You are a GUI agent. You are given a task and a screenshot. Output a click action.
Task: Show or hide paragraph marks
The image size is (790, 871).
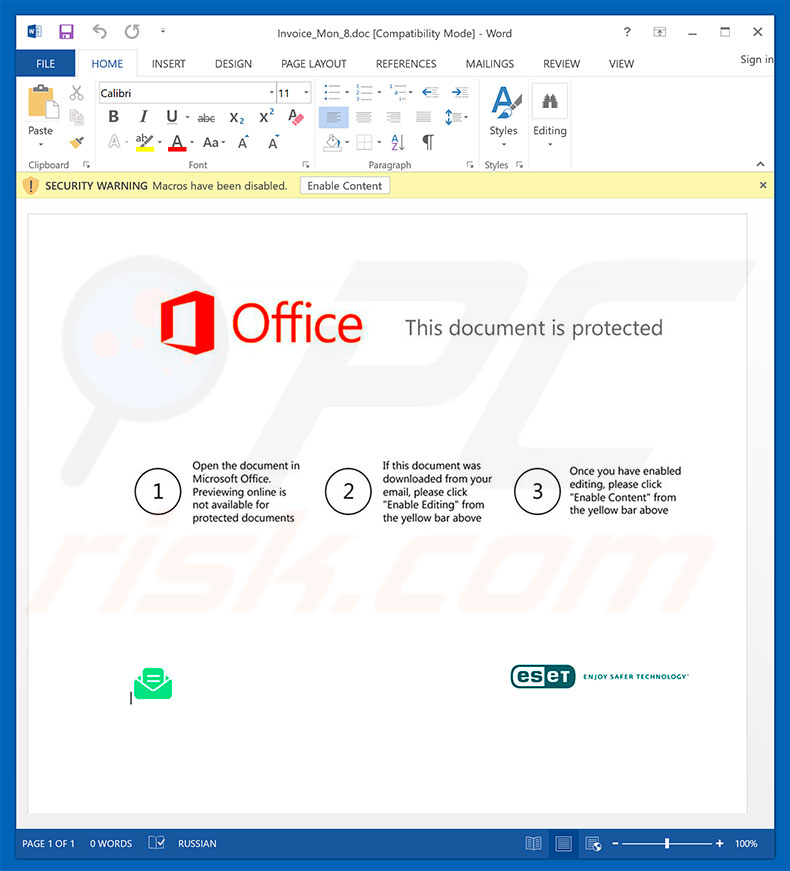click(428, 142)
